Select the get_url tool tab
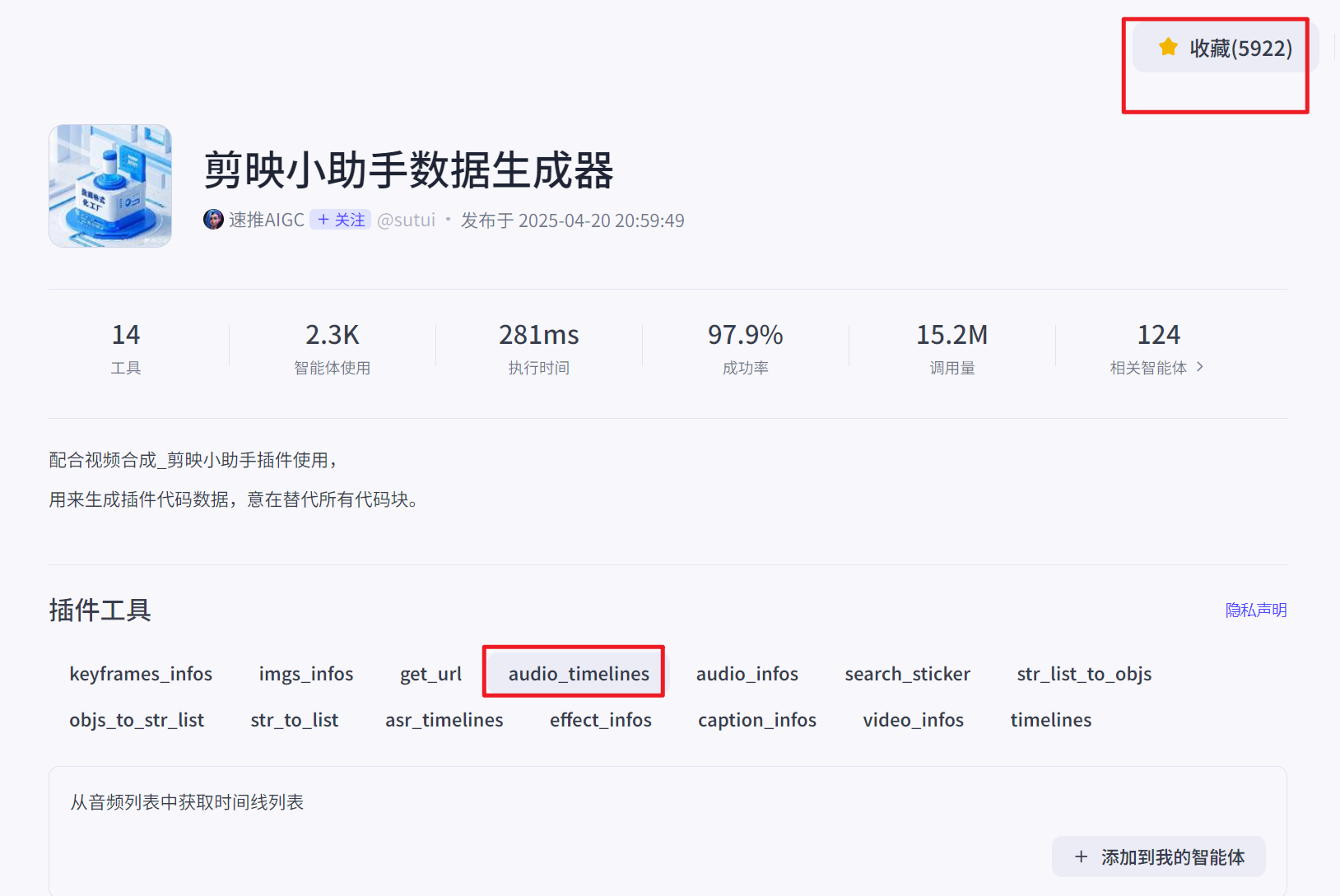Viewport: 1340px width, 896px height. 431,674
